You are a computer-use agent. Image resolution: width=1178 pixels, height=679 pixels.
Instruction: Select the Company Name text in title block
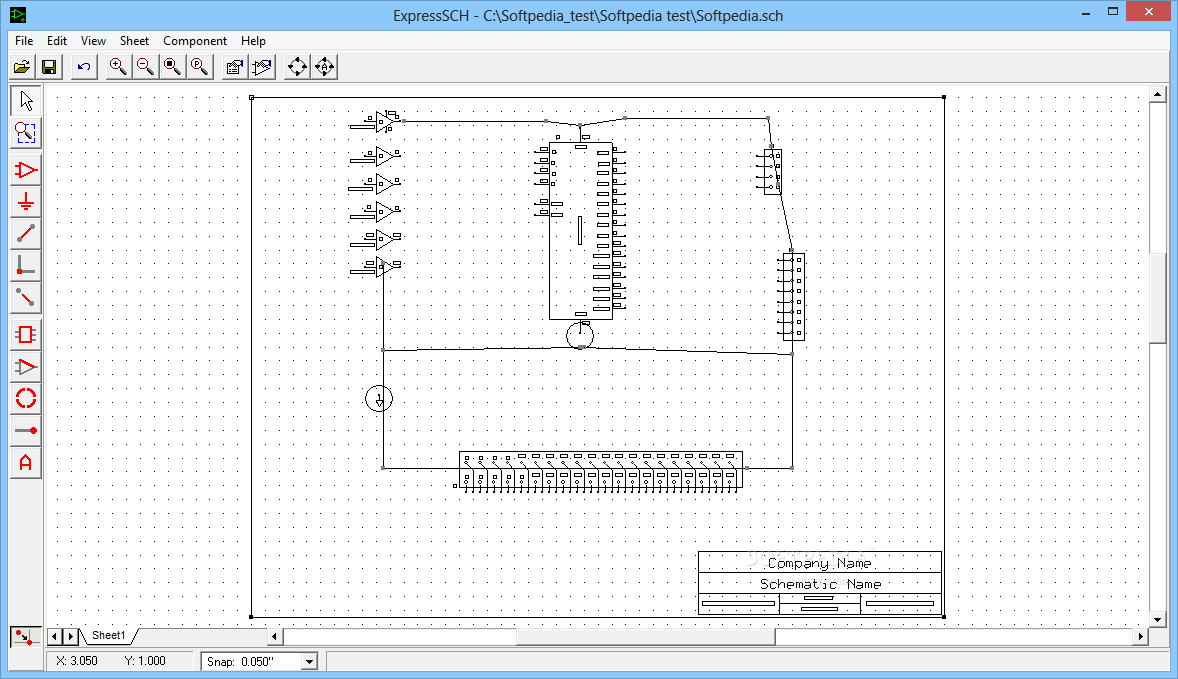820,563
